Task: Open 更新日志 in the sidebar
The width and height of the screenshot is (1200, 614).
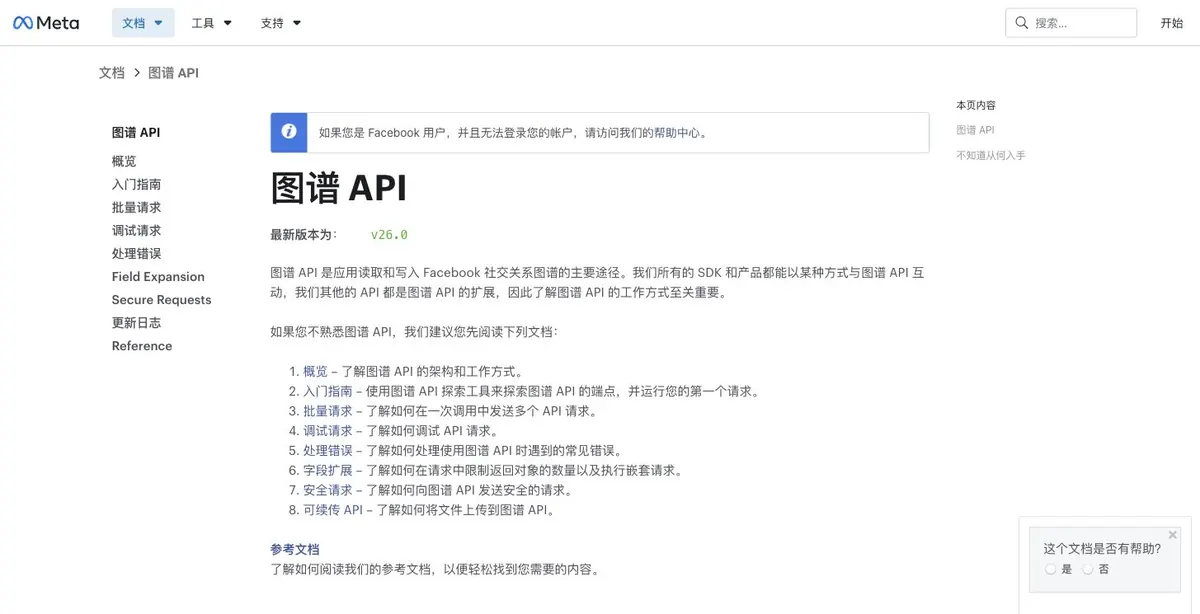Action: coord(136,322)
